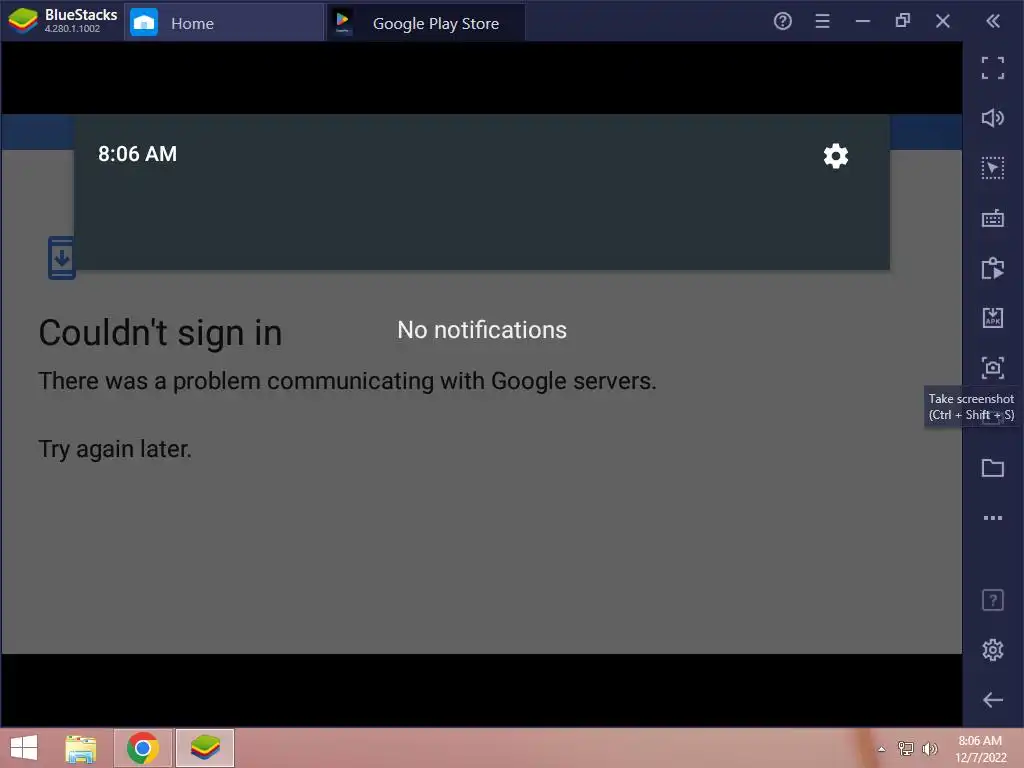Click the 'Try again later.' text
Screen dimensions: 1024x768
click(115, 449)
